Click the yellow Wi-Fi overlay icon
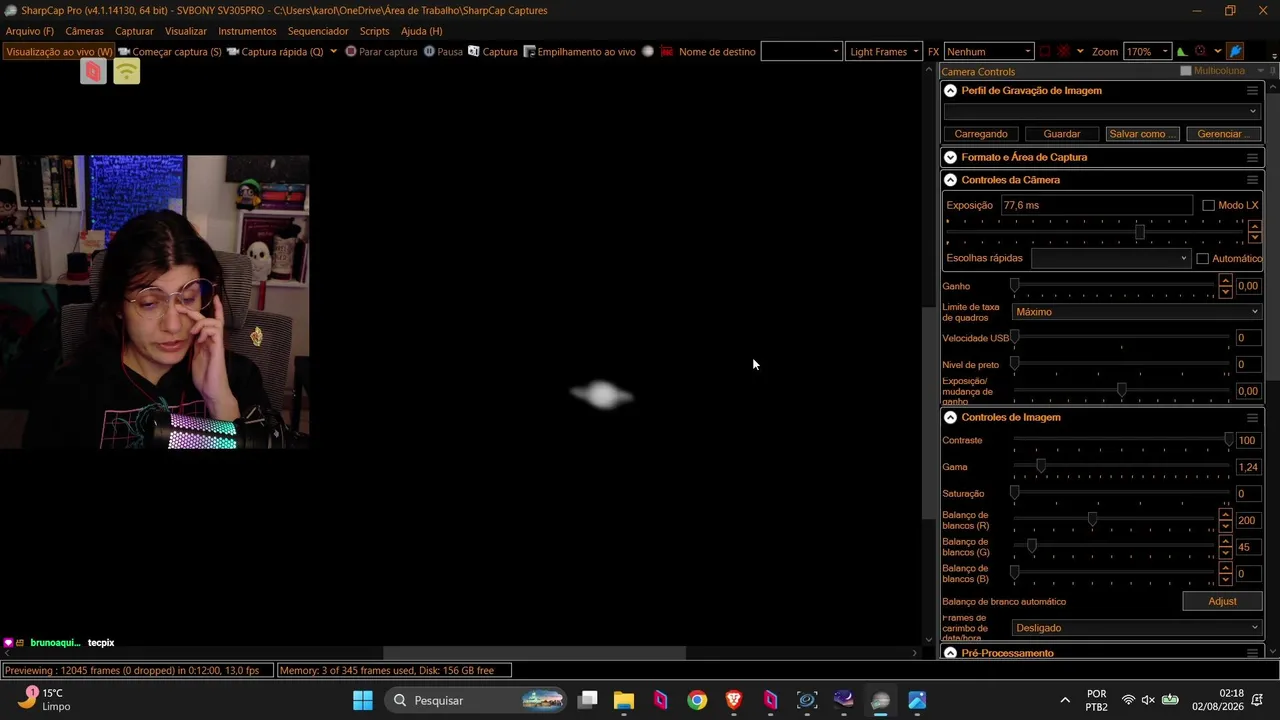This screenshot has height=720, width=1280. point(127,71)
